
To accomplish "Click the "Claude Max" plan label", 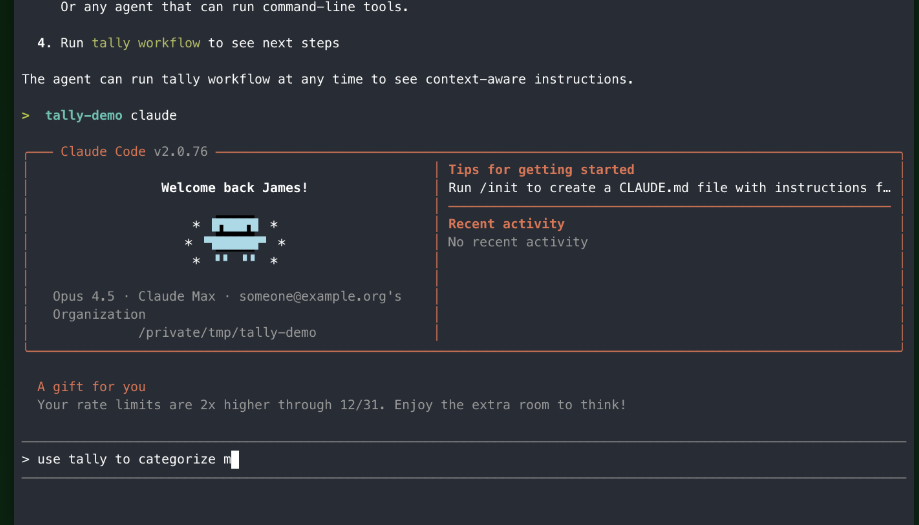I will point(176,296).
